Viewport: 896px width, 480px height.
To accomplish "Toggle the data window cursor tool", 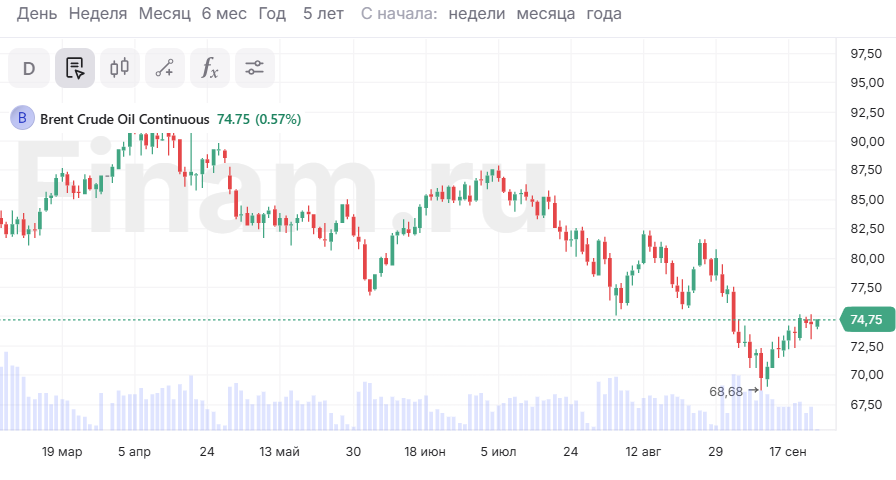I will pyautogui.click(x=75, y=68).
